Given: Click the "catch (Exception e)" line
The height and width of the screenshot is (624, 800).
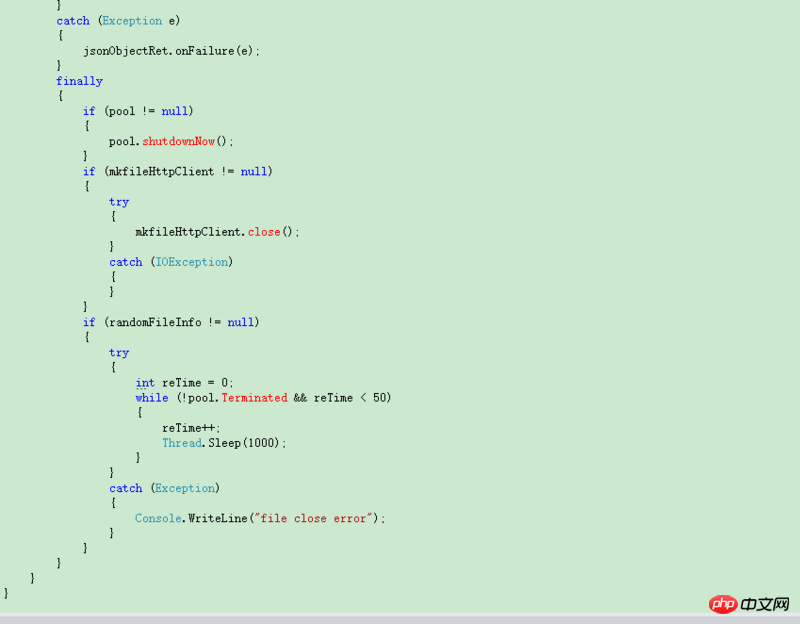Looking at the screenshot, I should [x=118, y=21].
